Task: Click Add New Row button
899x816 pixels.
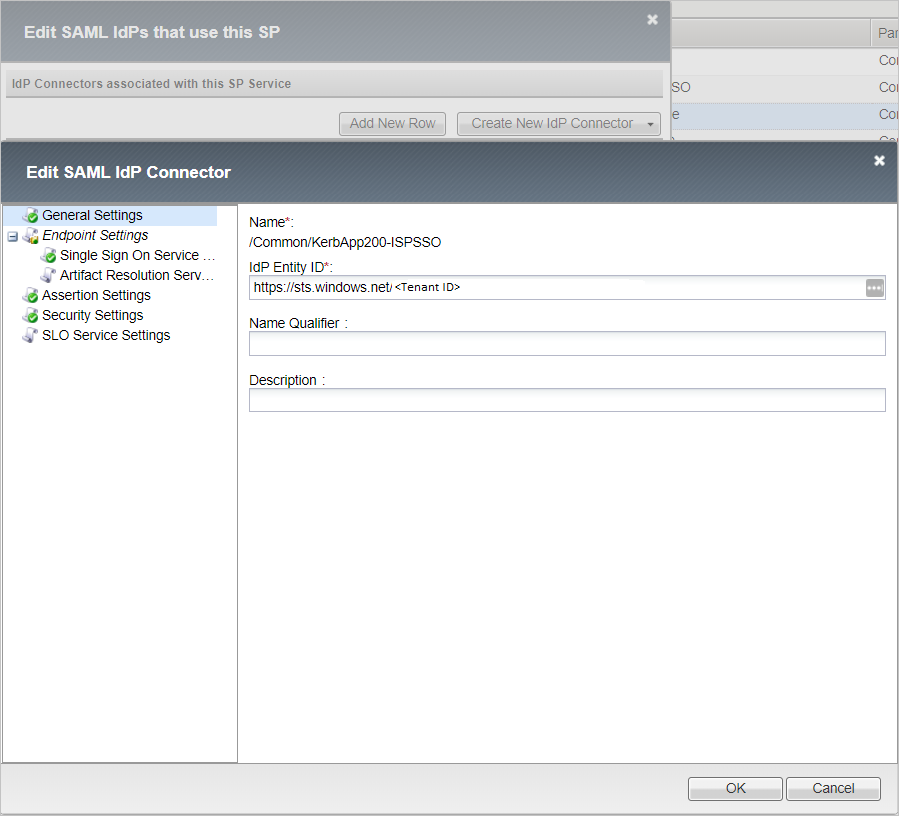Action: (x=392, y=124)
